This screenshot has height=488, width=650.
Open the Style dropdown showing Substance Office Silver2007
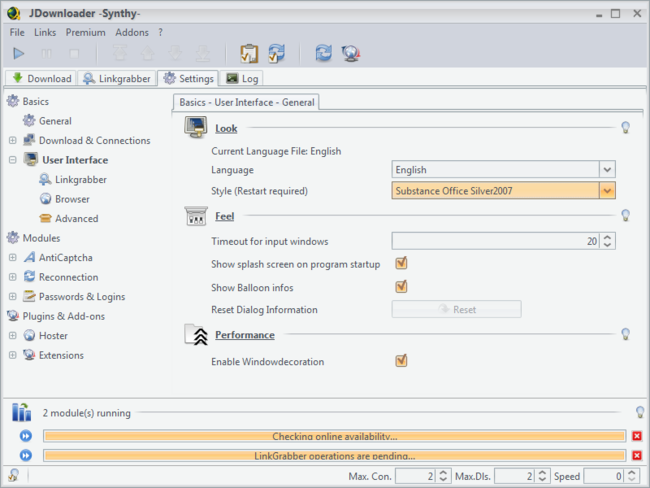(607, 191)
